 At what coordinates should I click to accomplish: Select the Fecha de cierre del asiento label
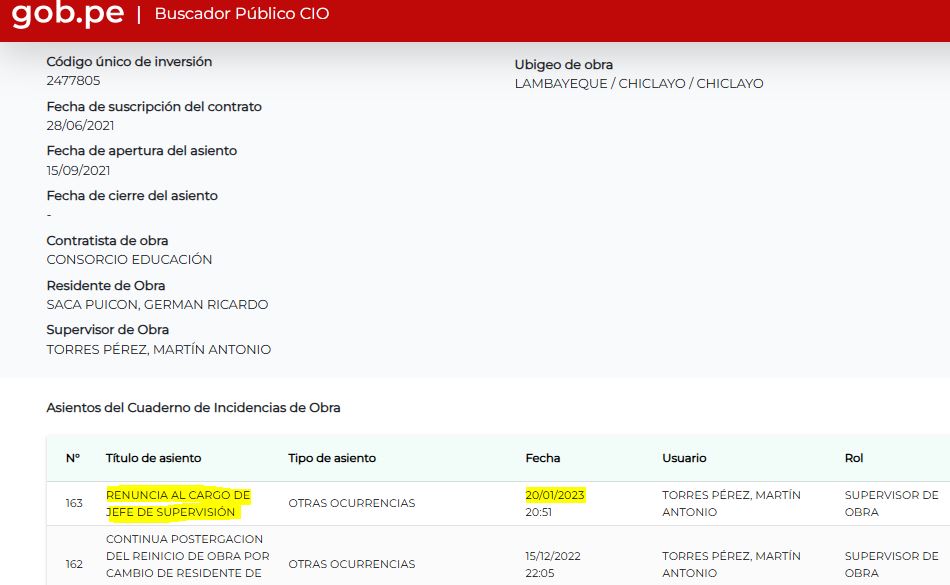click(x=132, y=196)
